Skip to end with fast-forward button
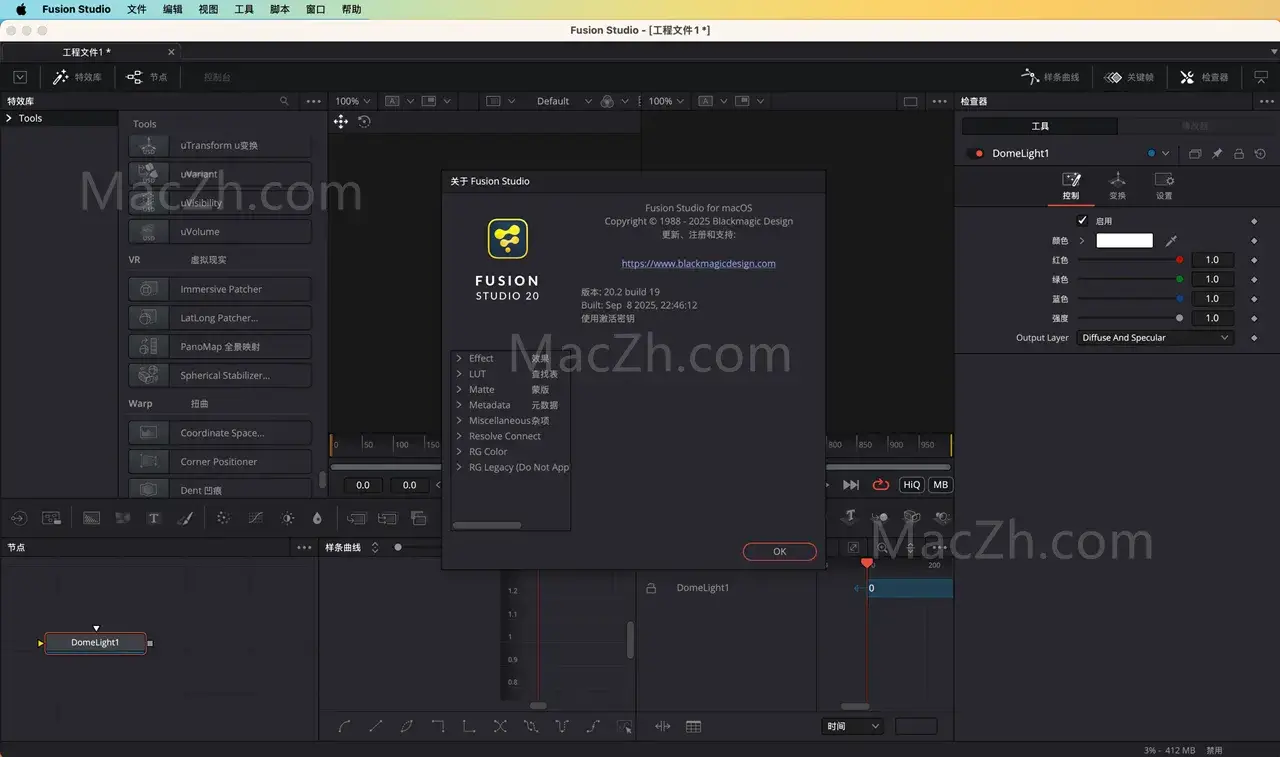 (851, 485)
